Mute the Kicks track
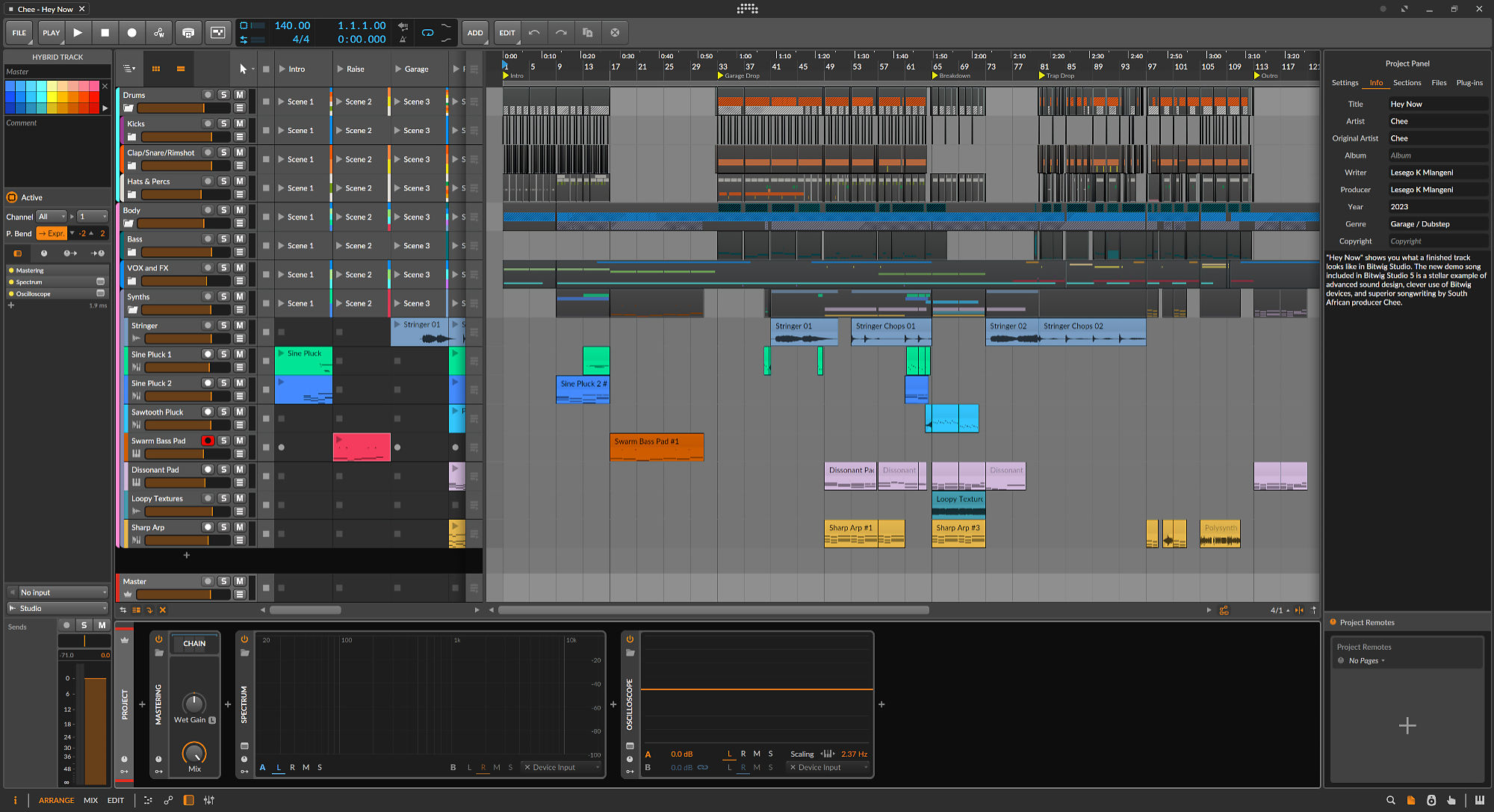Viewport: 1494px width, 812px height. (x=239, y=124)
